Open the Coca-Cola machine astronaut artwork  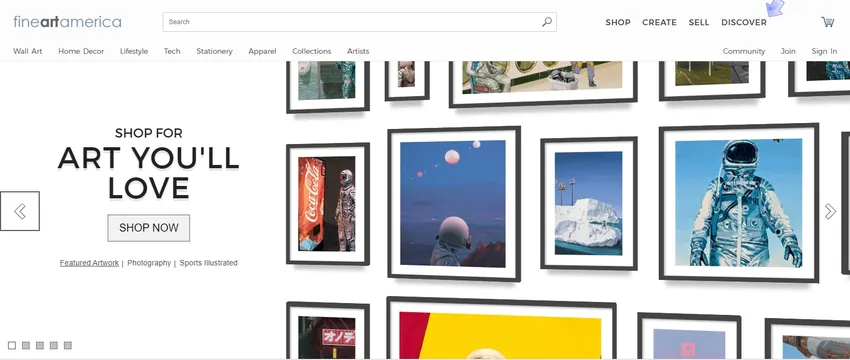pos(327,204)
